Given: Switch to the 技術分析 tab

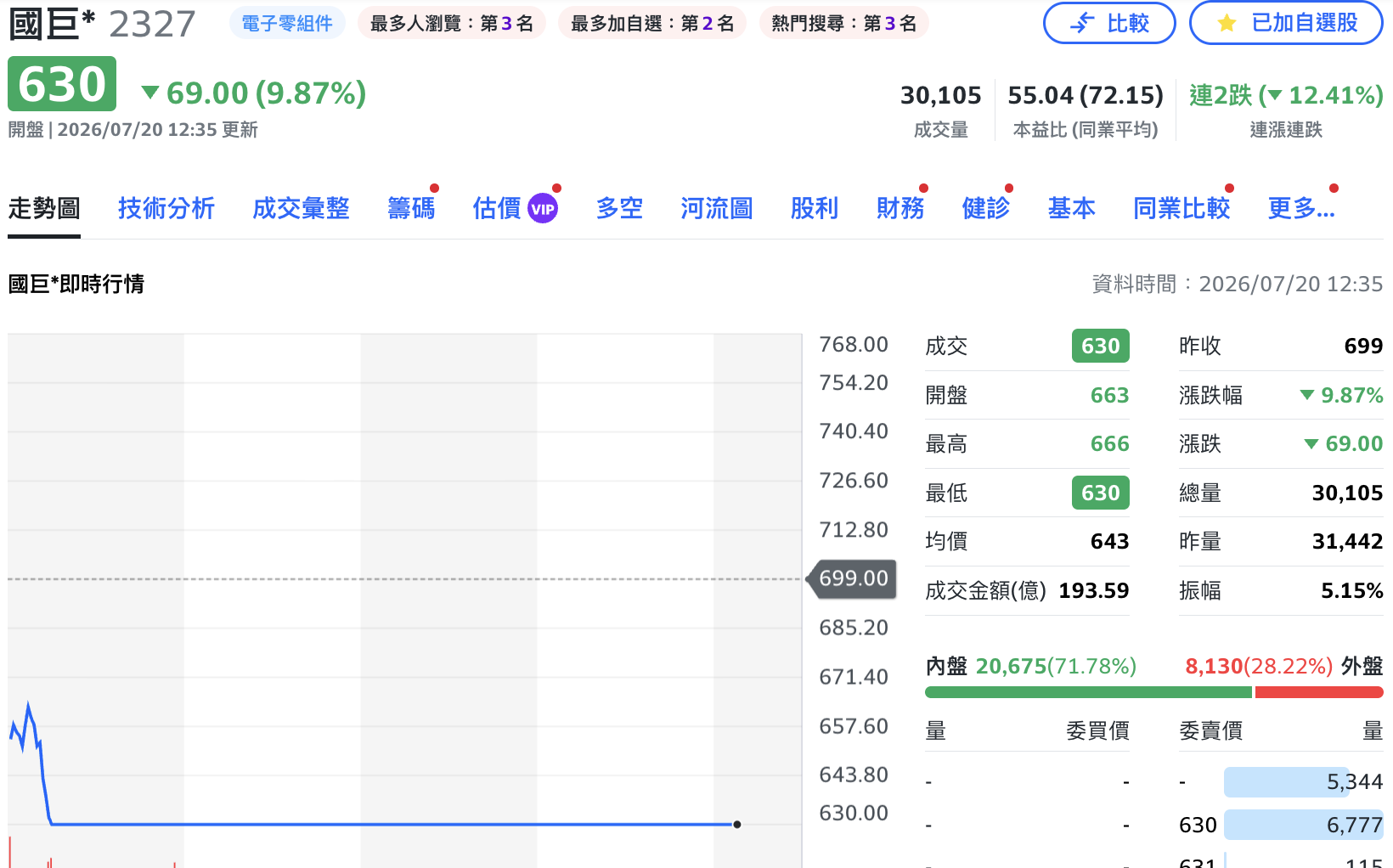Looking at the screenshot, I should click(166, 208).
